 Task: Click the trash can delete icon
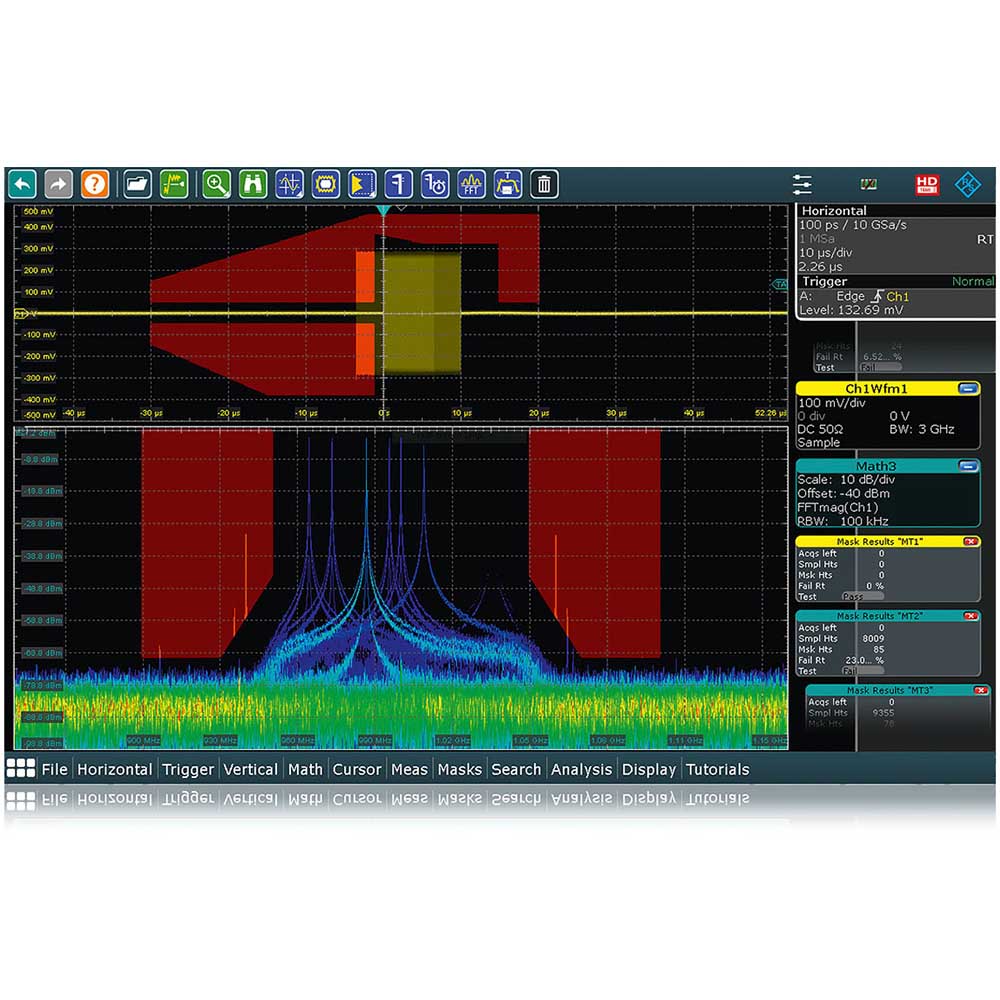point(544,184)
